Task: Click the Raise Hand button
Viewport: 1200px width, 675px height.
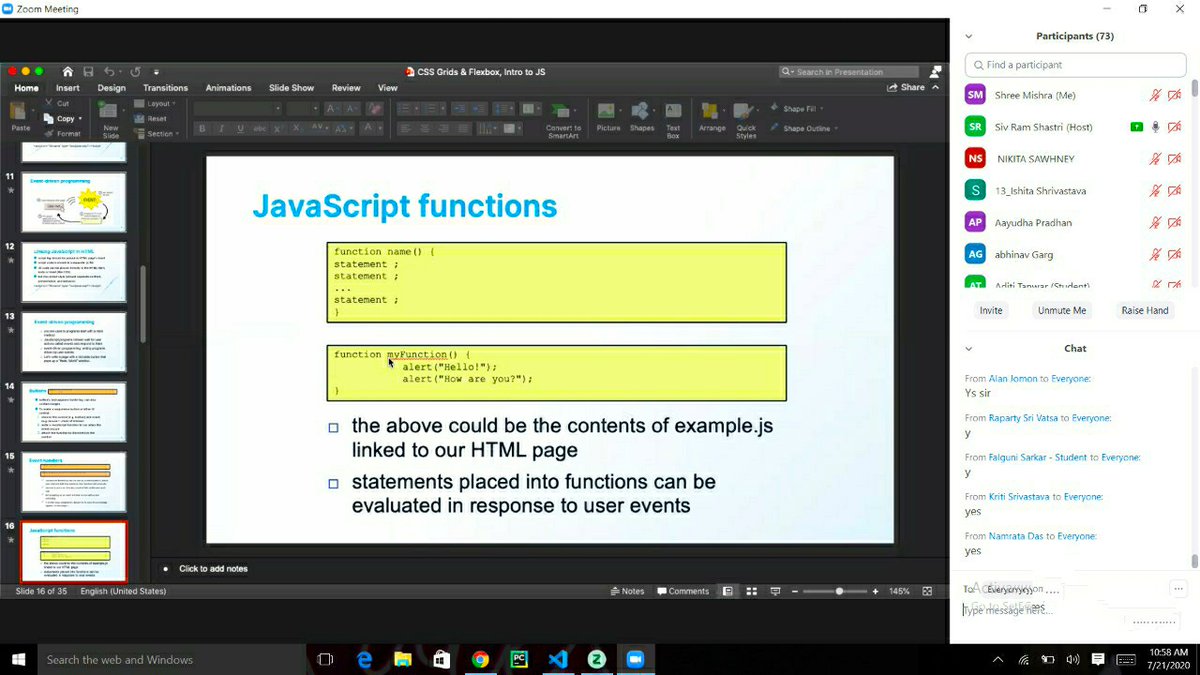Action: click(1144, 310)
